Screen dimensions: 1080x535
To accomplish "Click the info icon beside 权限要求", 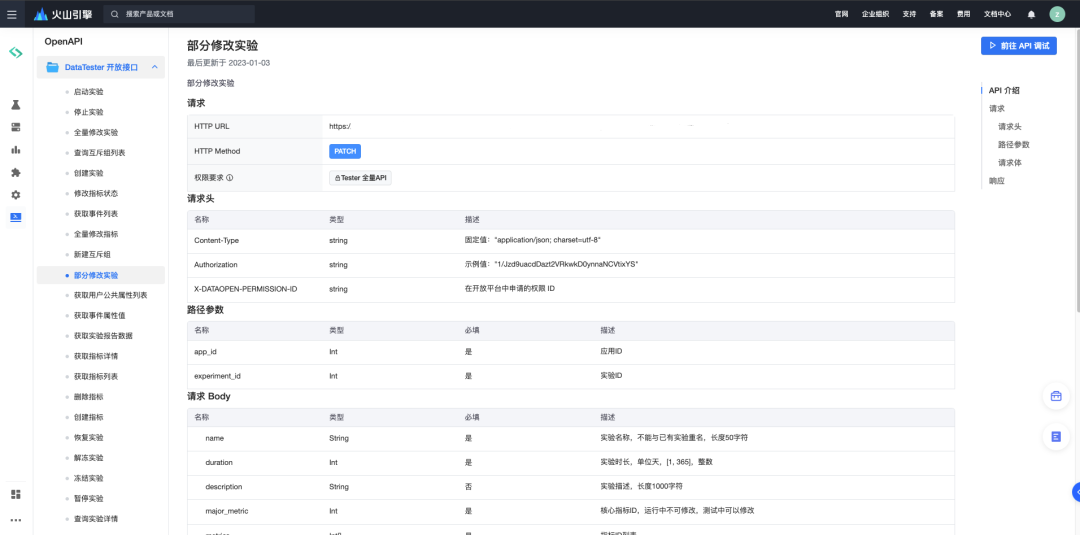I will coord(229,178).
